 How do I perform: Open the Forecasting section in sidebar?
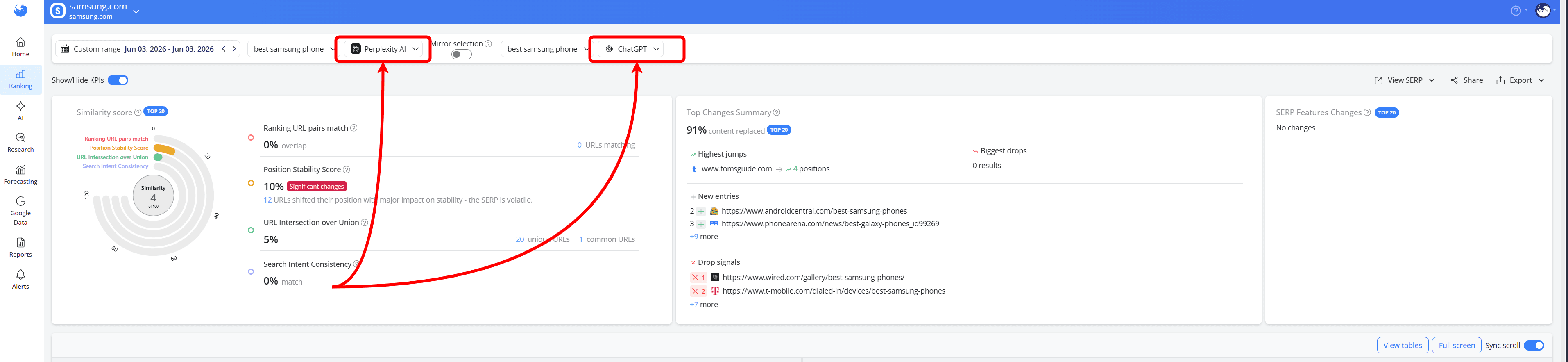tap(20, 175)
